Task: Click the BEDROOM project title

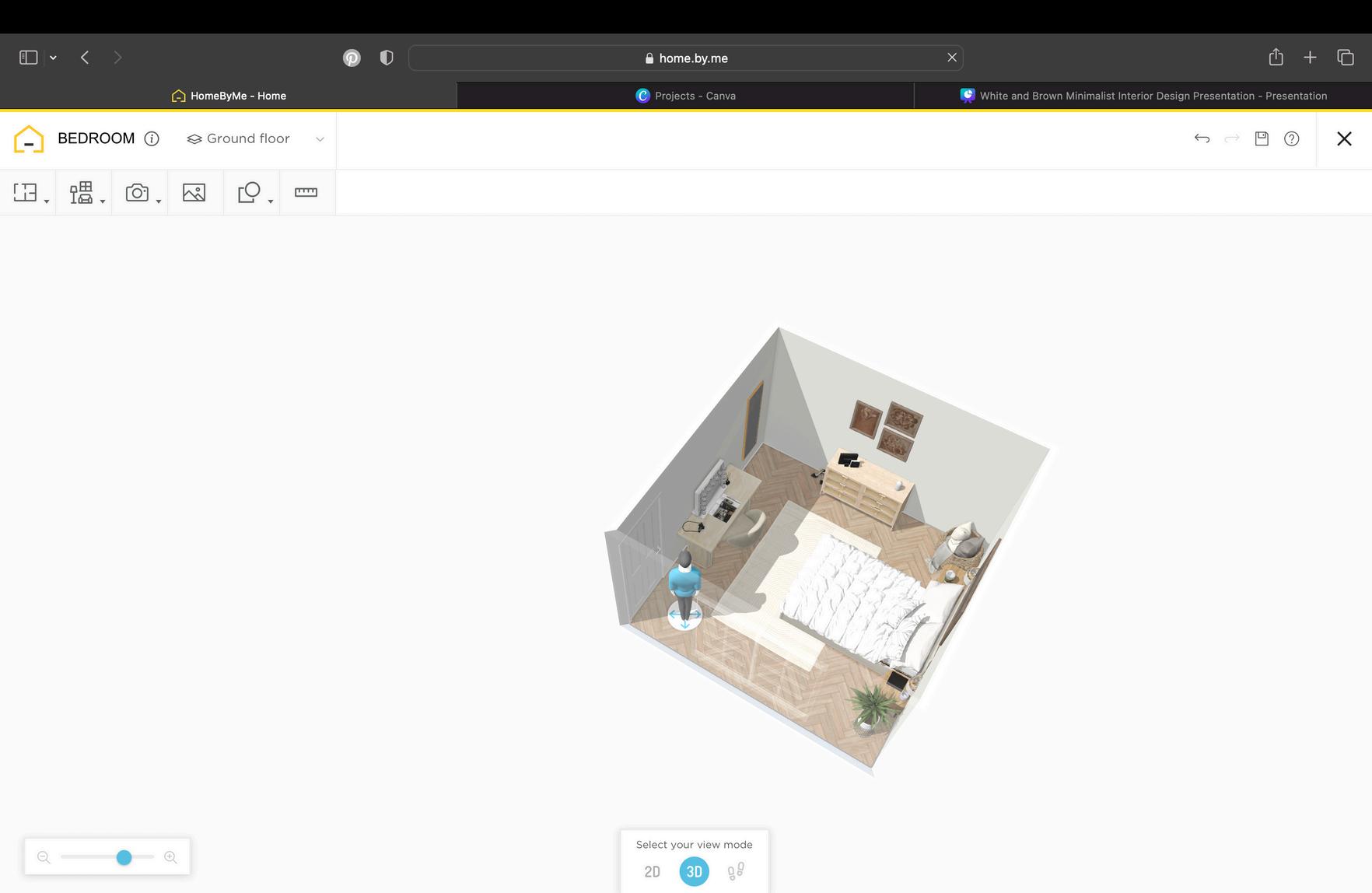Action: pos(96,138)
